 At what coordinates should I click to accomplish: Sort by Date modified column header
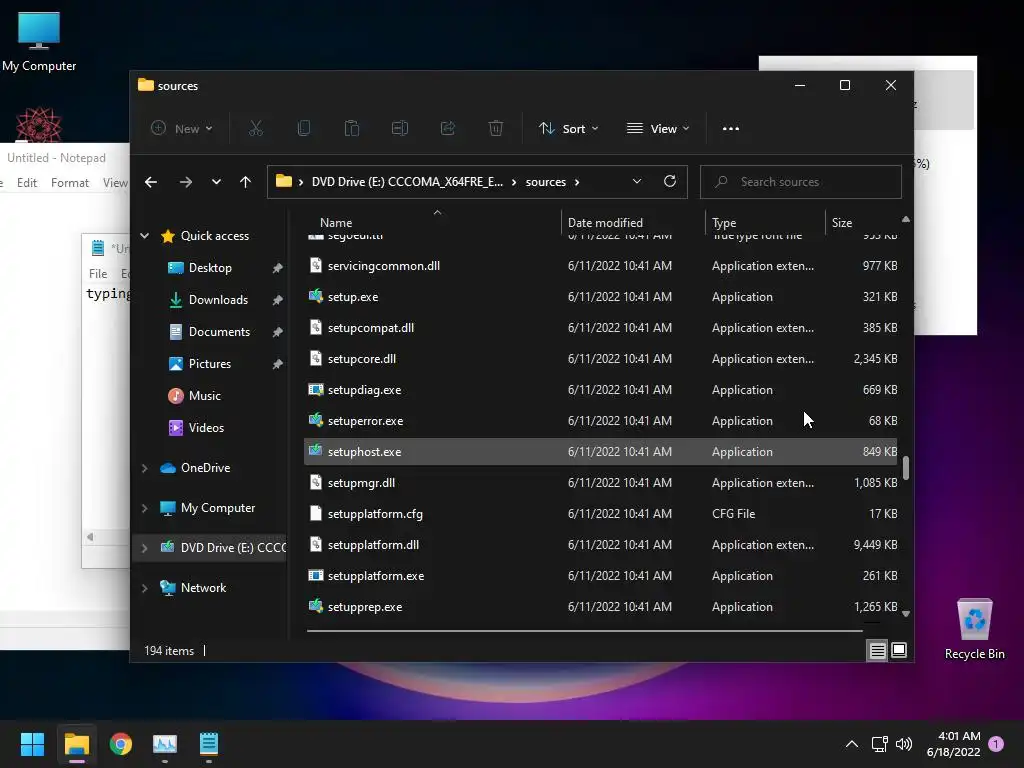tap(605, 223)
